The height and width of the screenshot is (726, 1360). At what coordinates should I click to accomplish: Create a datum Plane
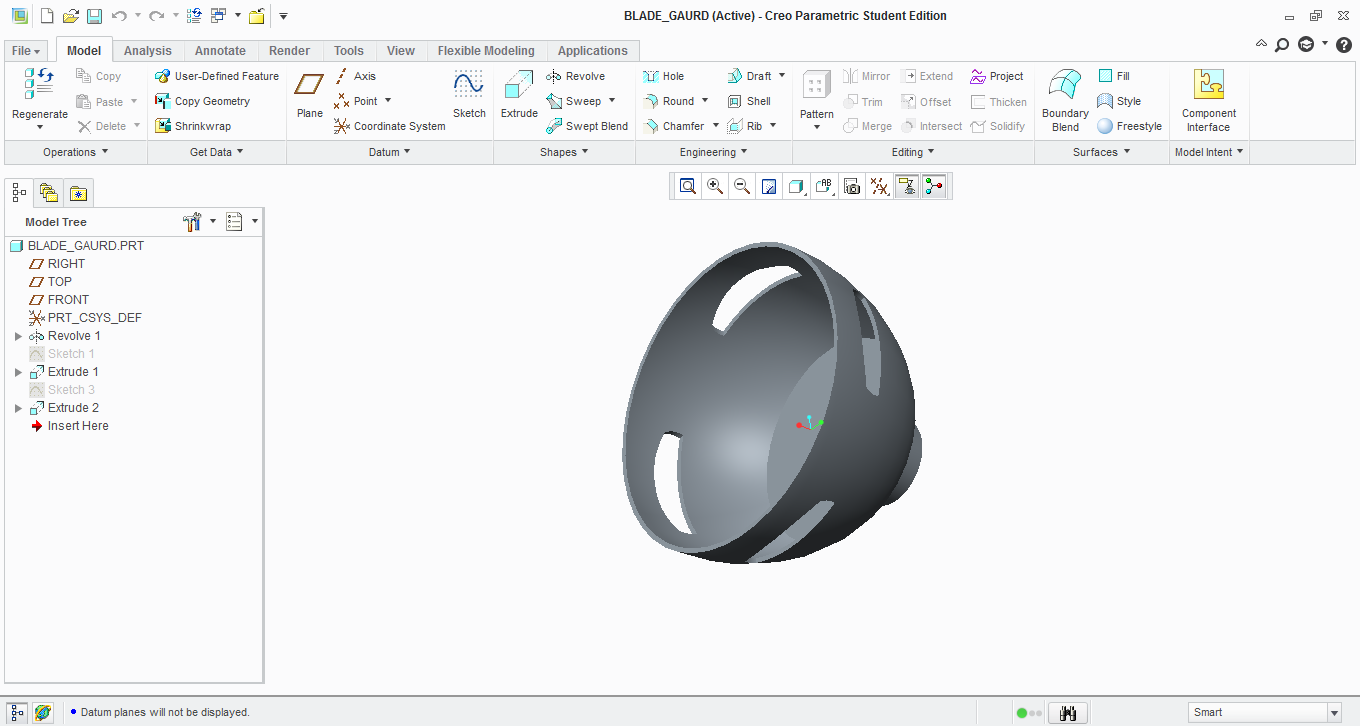click(310, 95)
